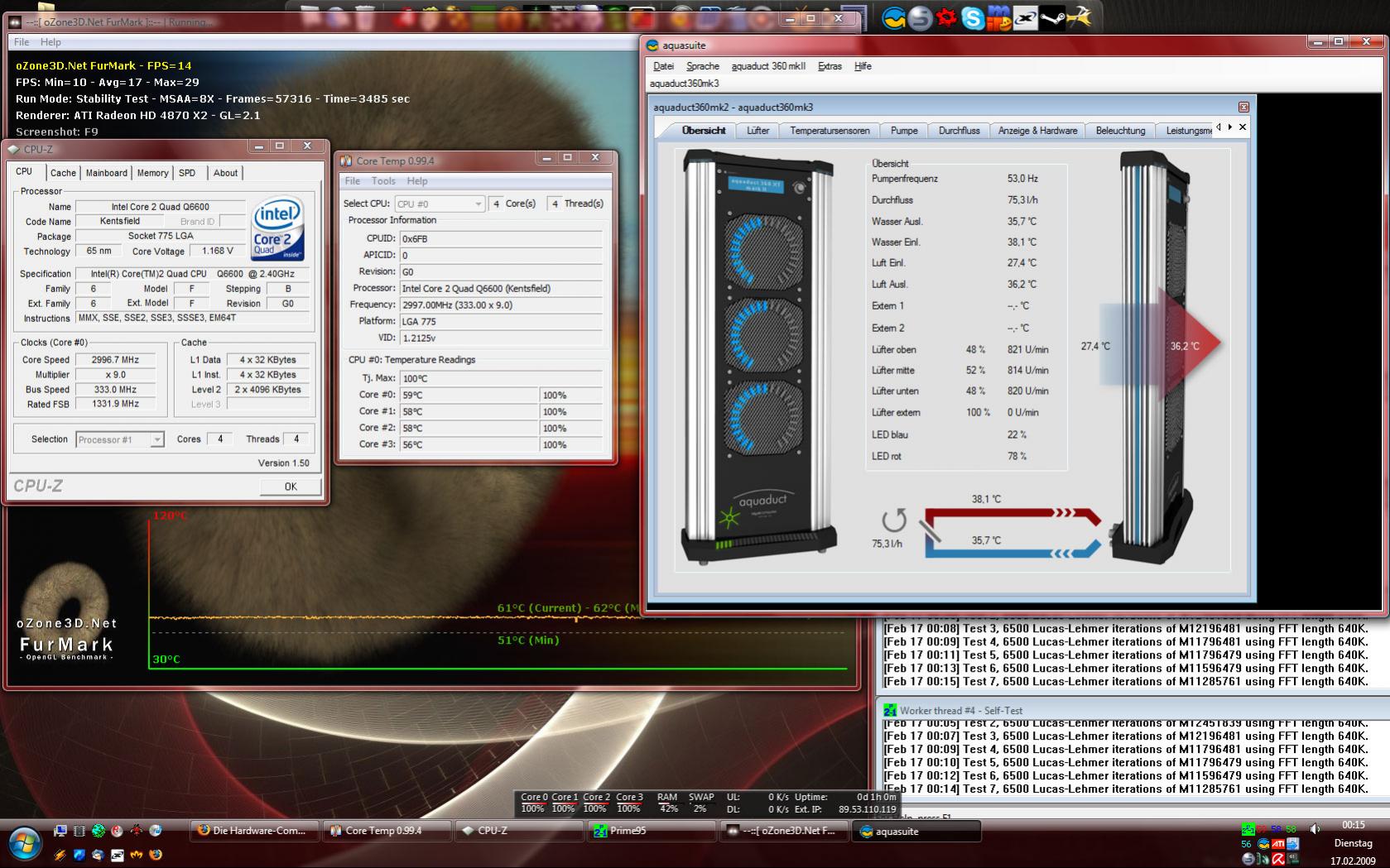
Task: Open the Anzeige & Hardware tab
Action: [1037, 131]
